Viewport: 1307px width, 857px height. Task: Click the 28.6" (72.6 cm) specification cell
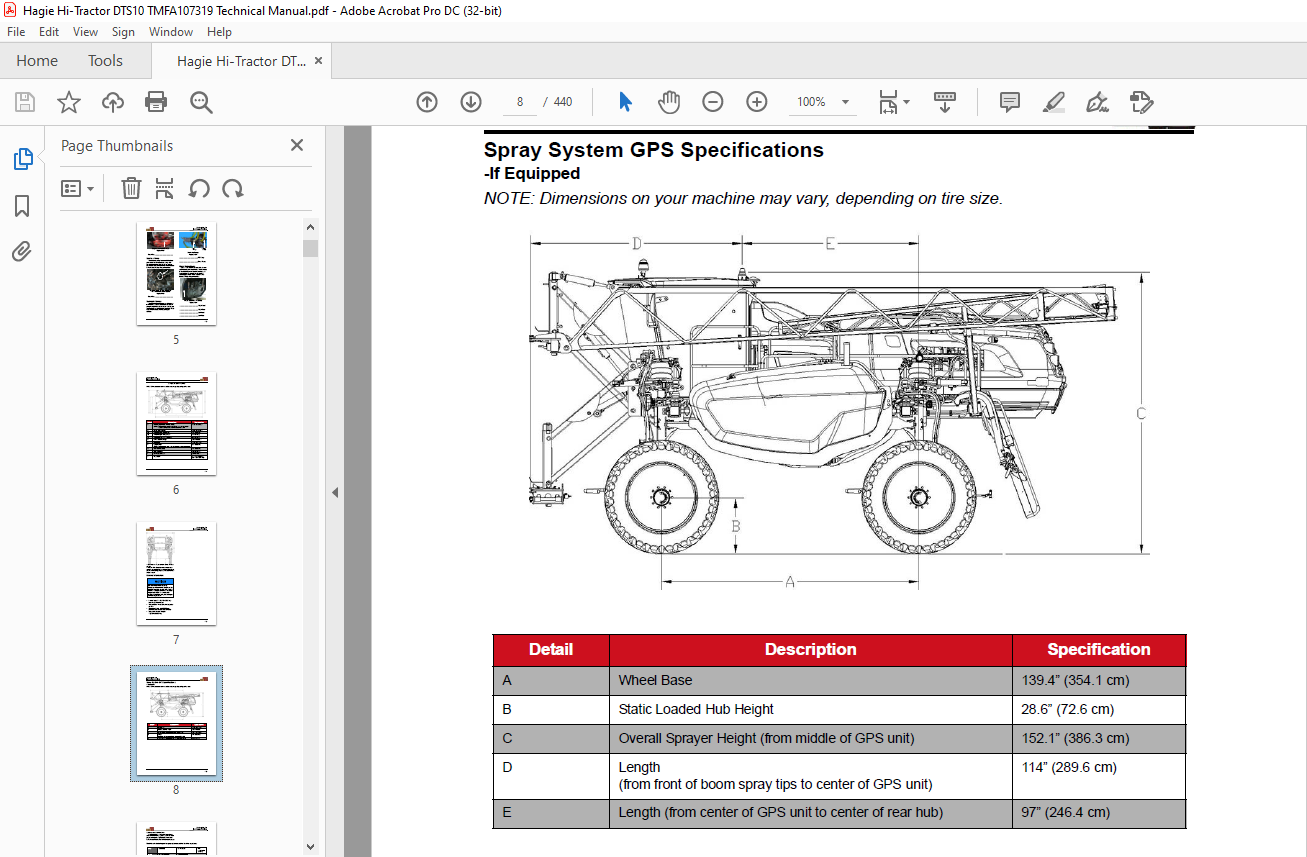pyautogui.click(x=1099, y=709)
